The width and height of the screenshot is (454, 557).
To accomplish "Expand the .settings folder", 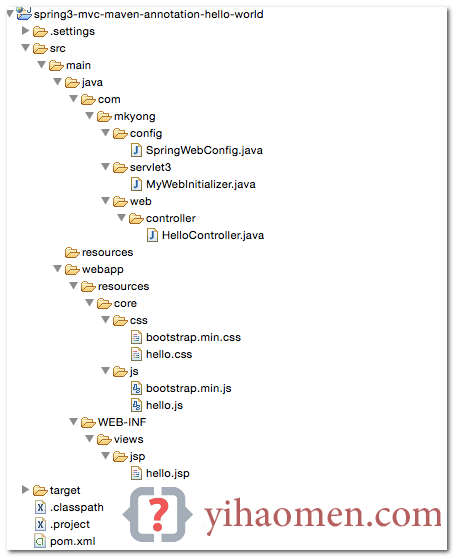I will 25,31.
